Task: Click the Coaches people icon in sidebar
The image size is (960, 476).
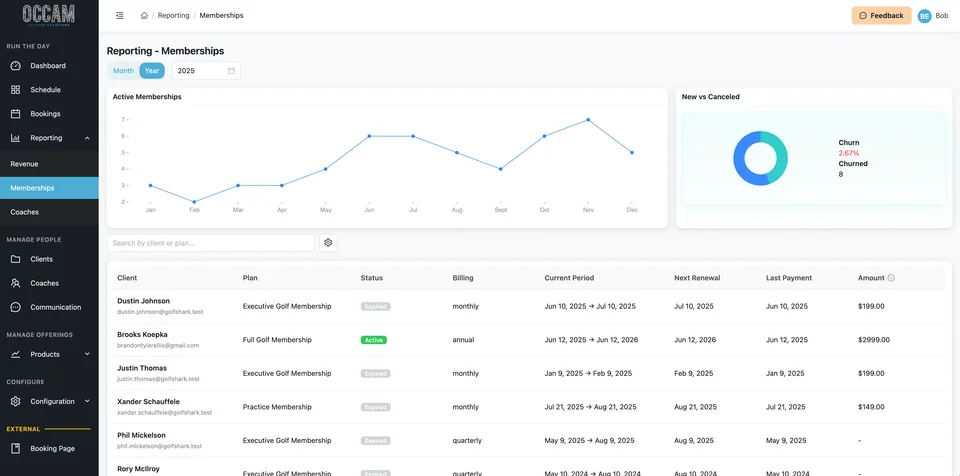Action: tap(16, 283)
